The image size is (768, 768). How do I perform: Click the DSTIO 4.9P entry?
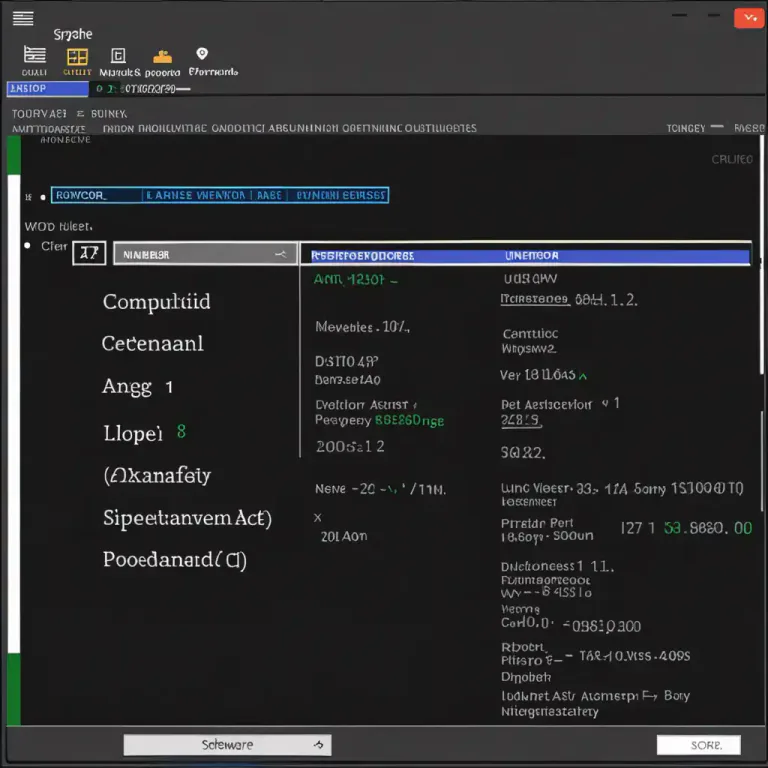coord(346,361)
